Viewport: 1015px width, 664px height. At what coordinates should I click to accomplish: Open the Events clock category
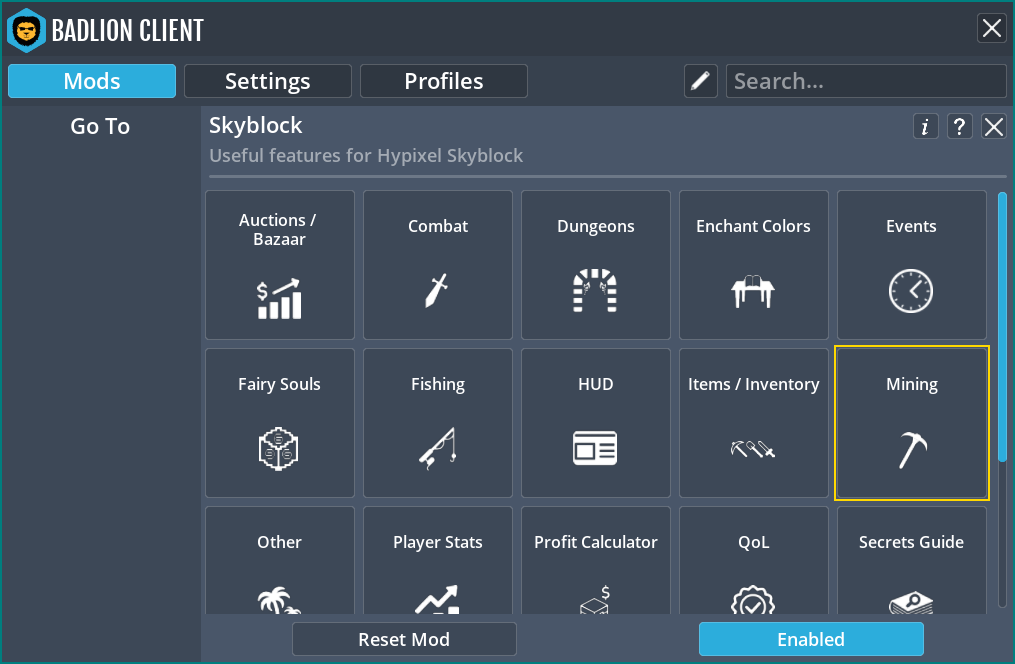911,265
